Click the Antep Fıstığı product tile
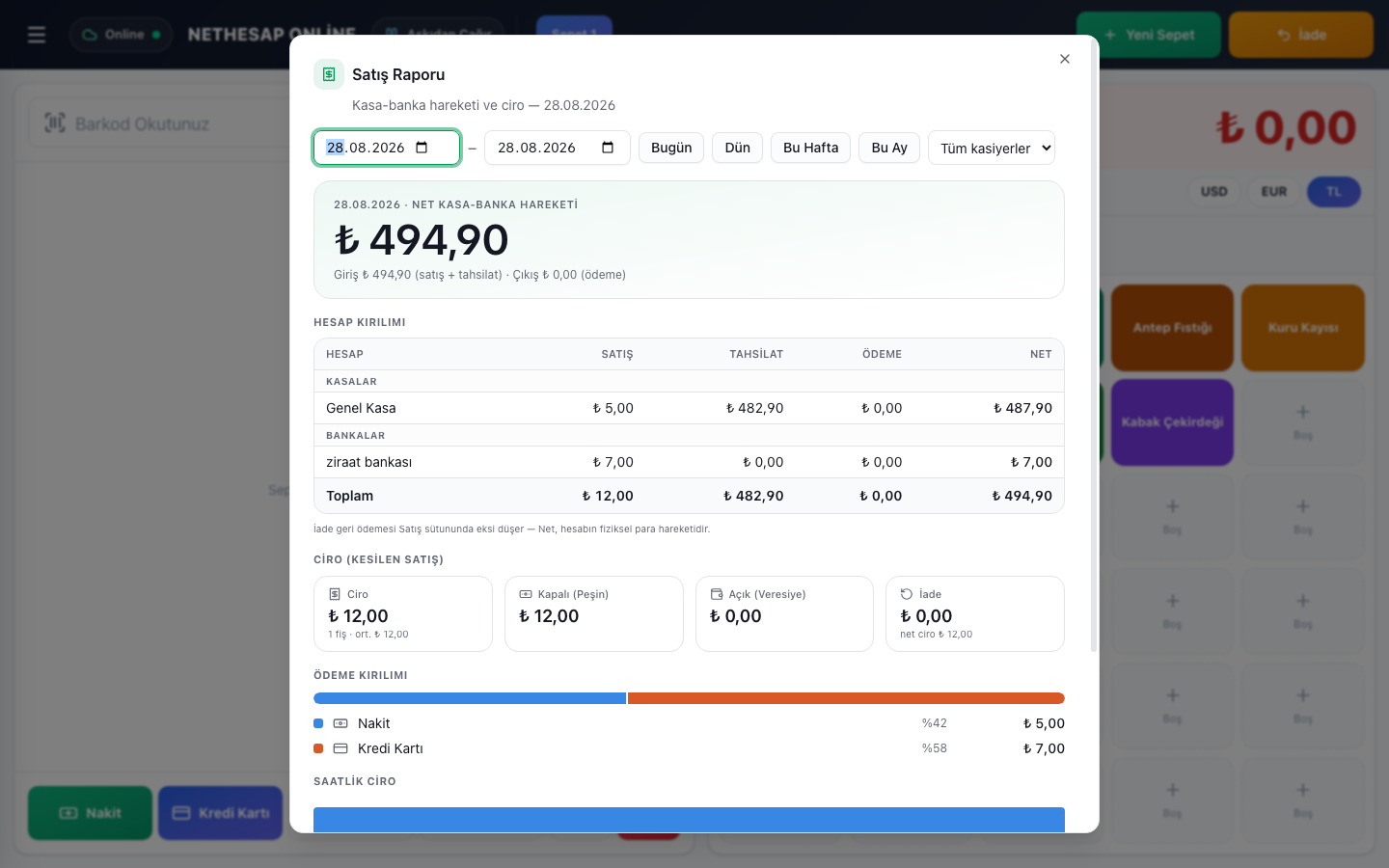Screen dimensions: 1389x868 pos(1172,328)
